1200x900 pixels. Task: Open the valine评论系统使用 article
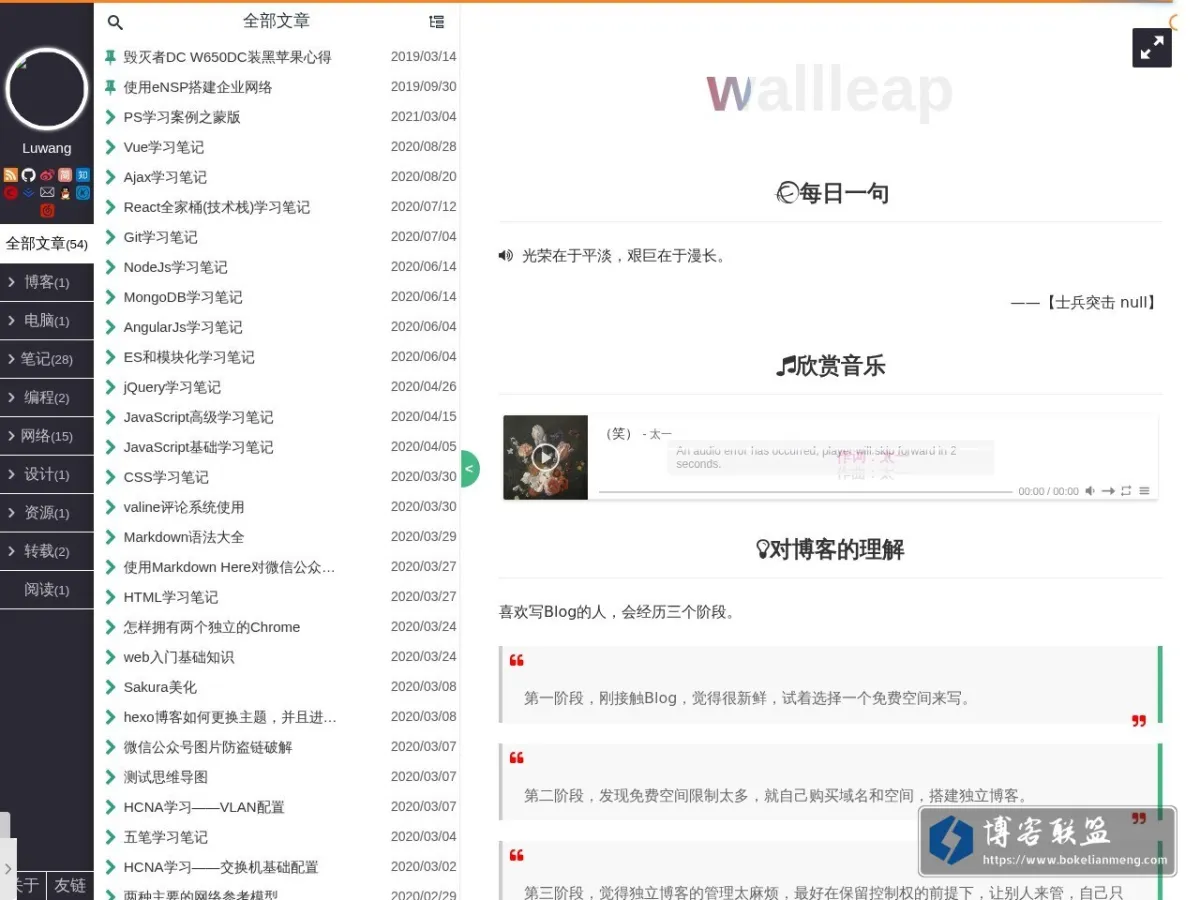pyautogui.click(x=184, y=507)
